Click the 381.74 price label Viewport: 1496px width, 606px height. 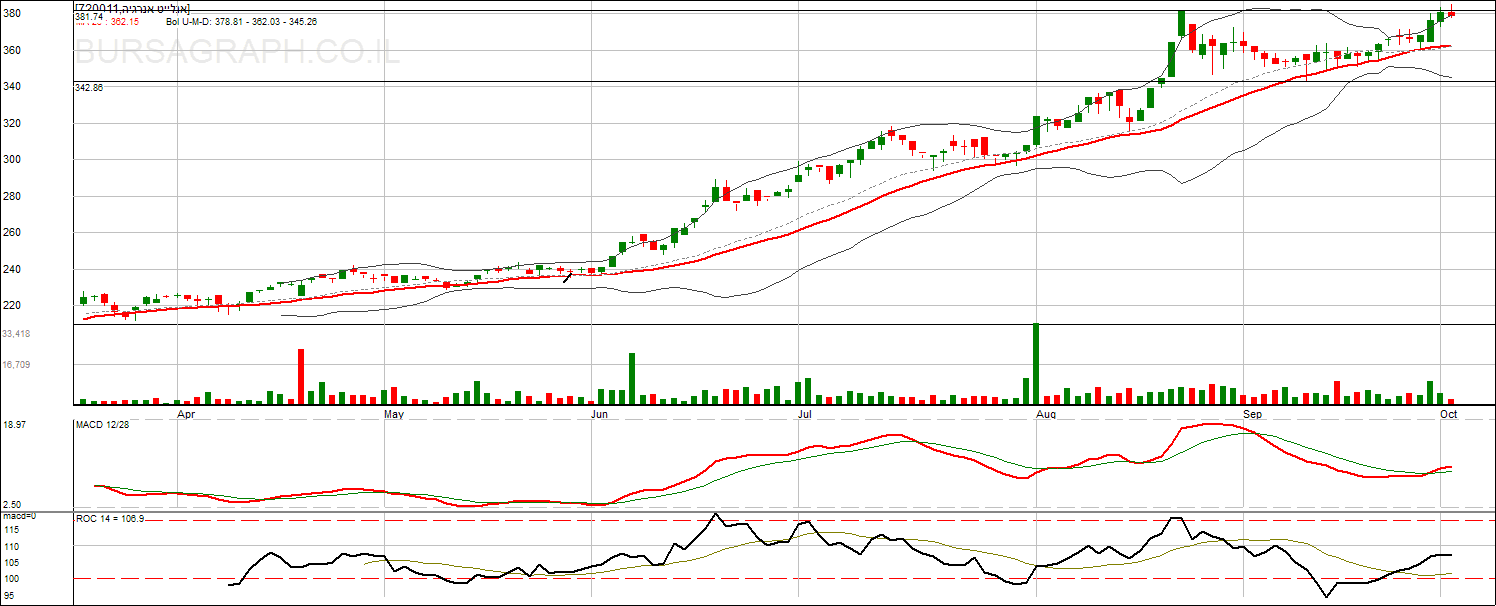[x=89, y=17]
